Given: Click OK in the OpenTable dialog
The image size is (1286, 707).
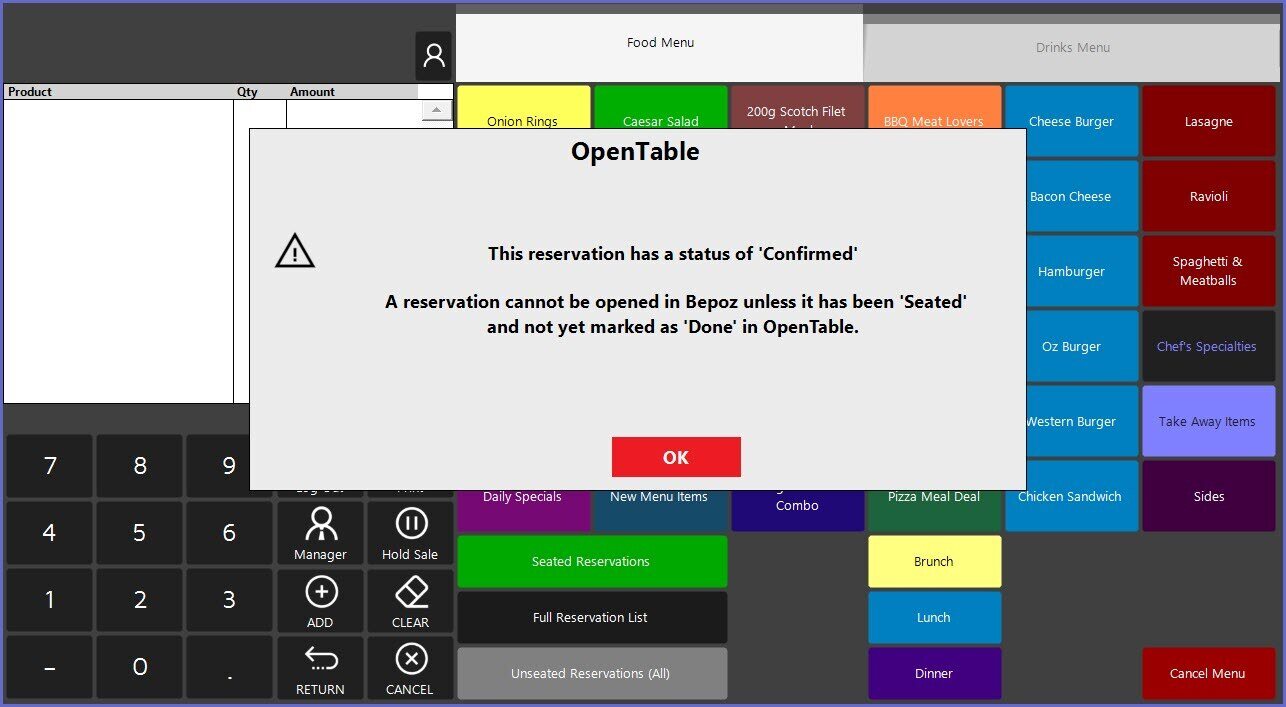Looking at the screenshot, I should click(676, 457).
